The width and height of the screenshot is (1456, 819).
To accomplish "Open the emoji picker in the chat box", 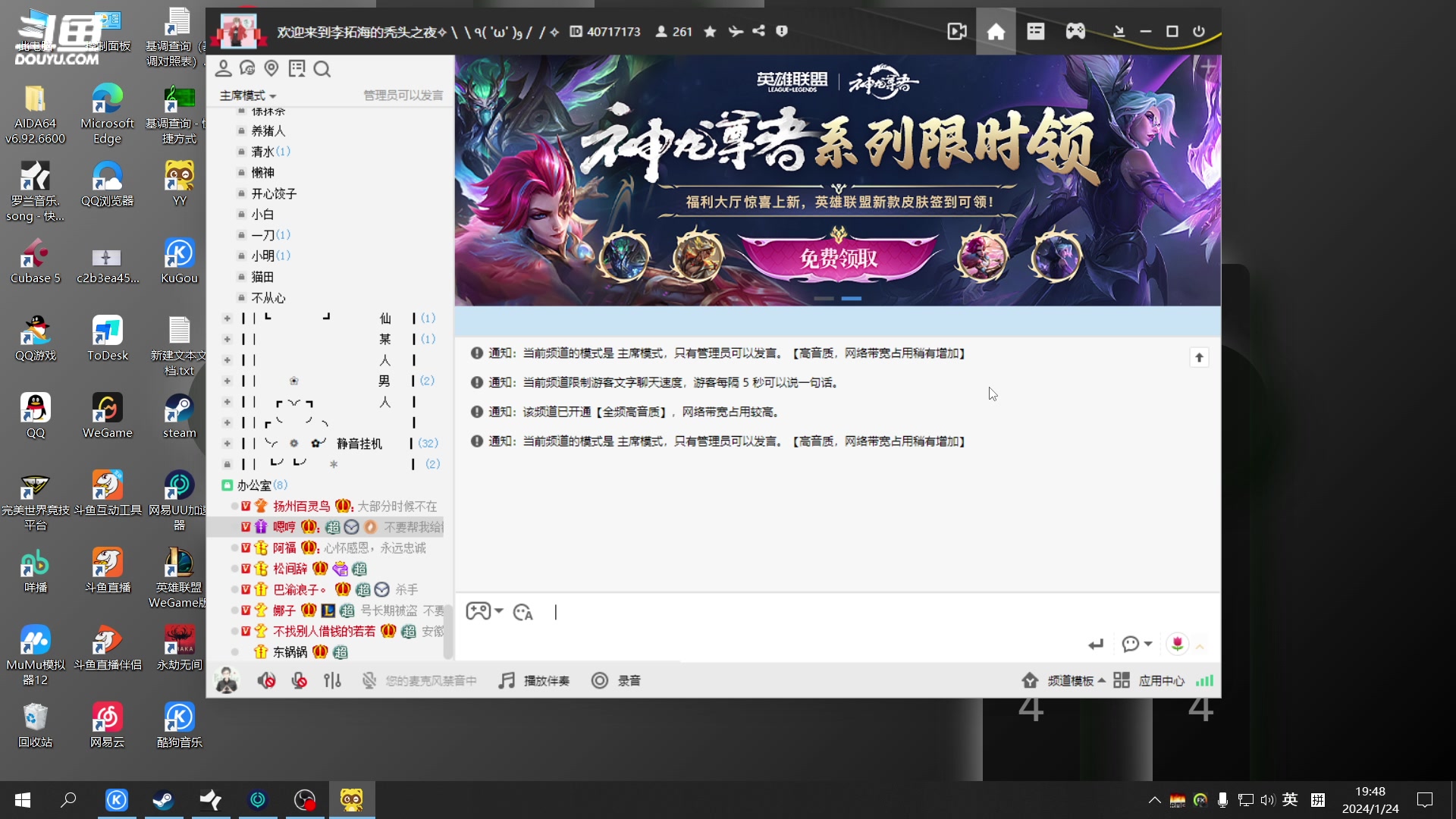I will click(523, 612).
